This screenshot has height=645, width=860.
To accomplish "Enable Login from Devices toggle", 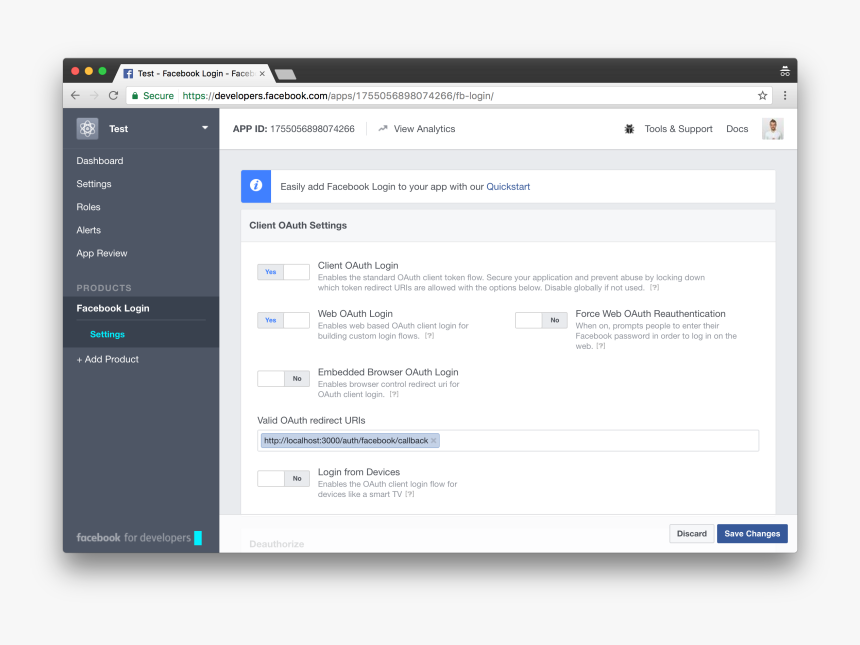I will point(284,478).
